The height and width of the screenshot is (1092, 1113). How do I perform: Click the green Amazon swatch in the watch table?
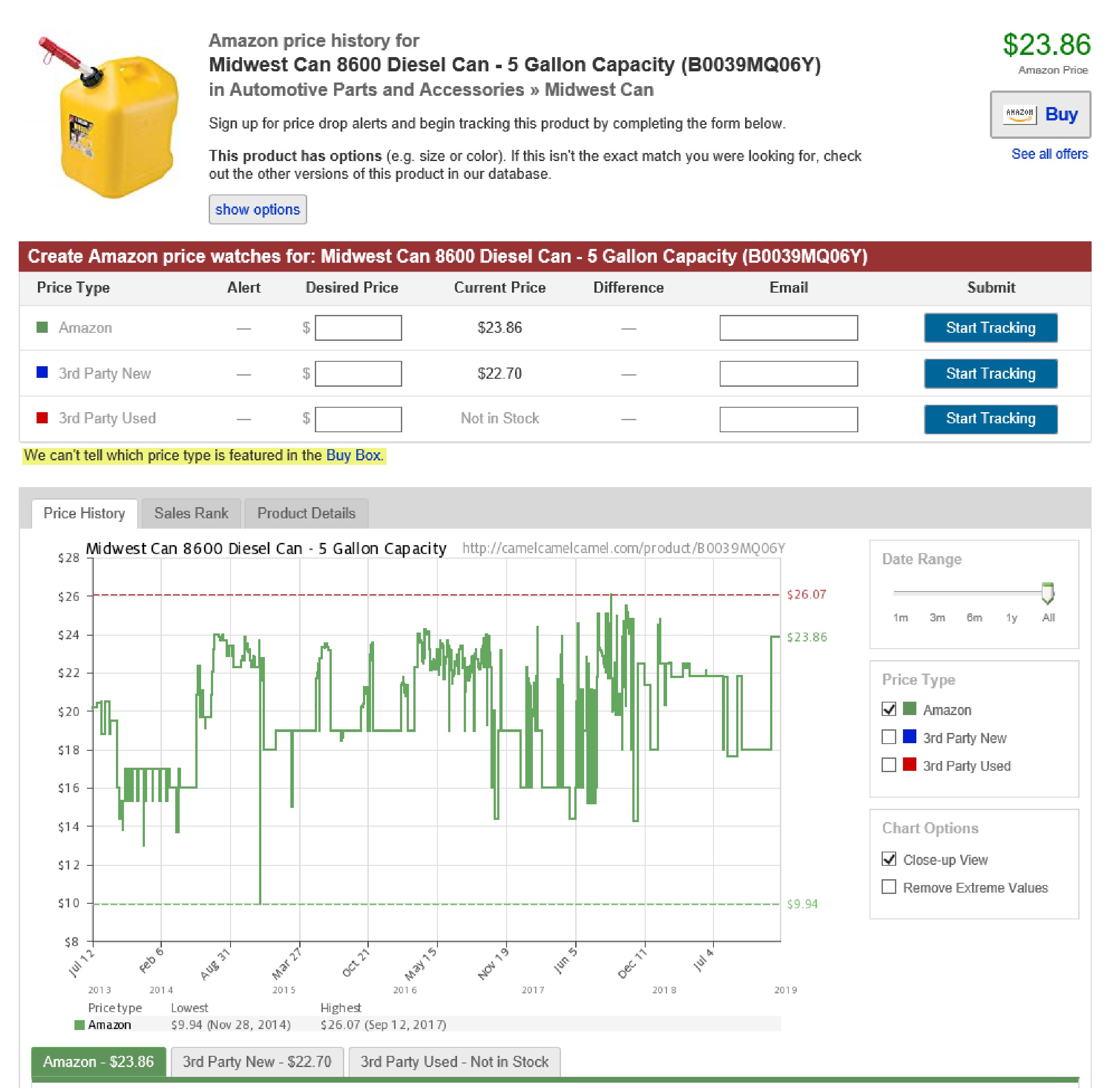coord(42,327)
